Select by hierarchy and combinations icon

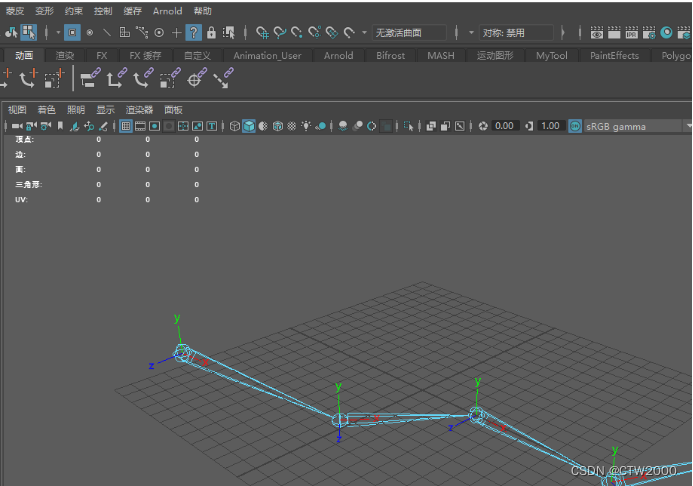point(11,32)
